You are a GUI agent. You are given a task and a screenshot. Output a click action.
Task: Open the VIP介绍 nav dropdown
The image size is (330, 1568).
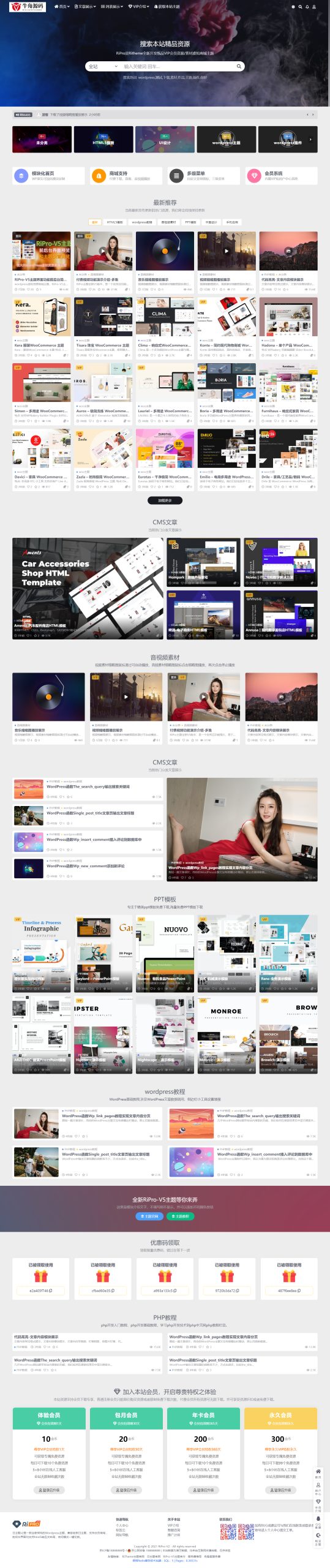pyautogui.click(x=138, y=7)
